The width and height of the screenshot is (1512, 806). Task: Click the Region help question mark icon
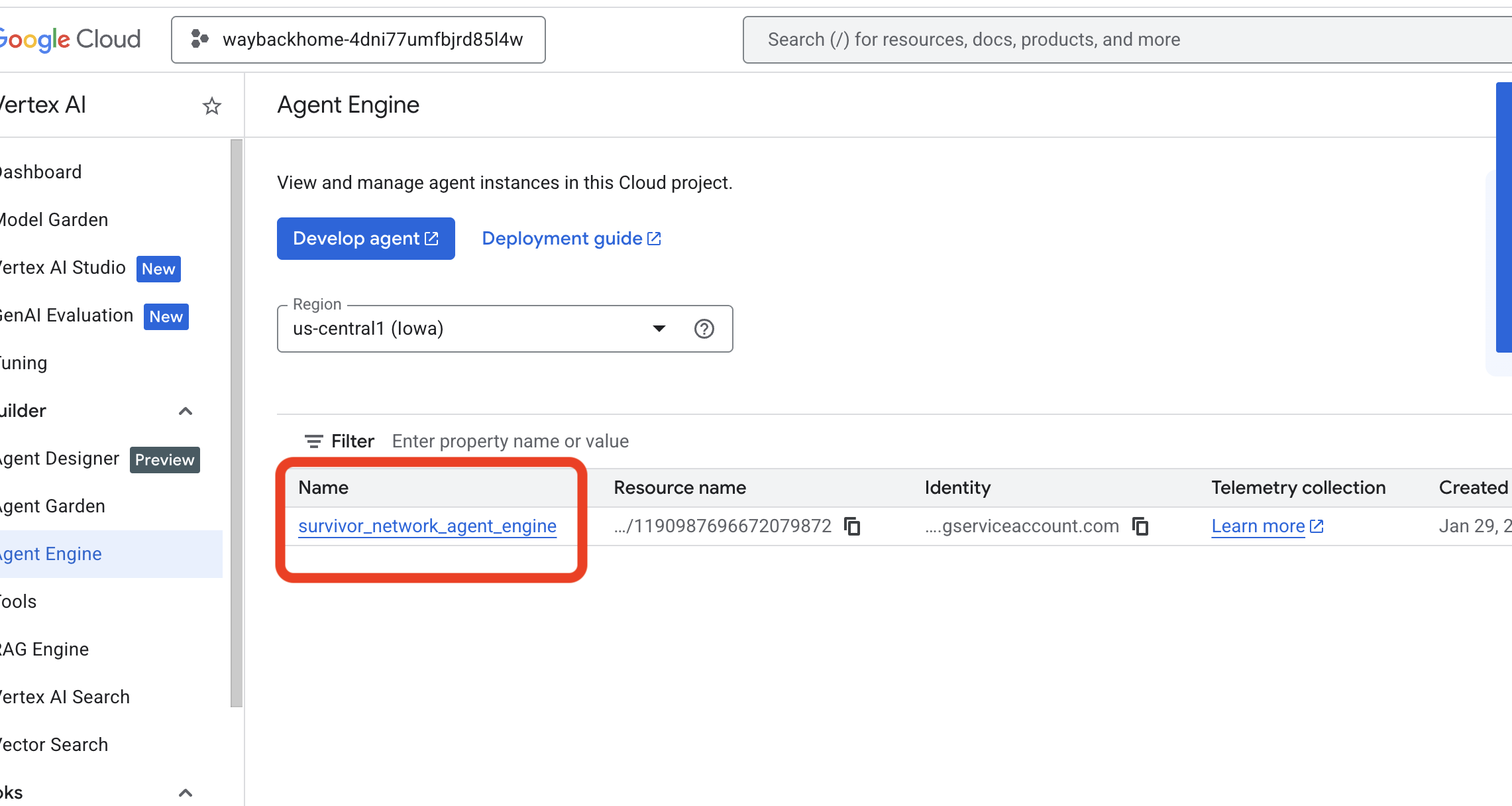coord(704,329)
